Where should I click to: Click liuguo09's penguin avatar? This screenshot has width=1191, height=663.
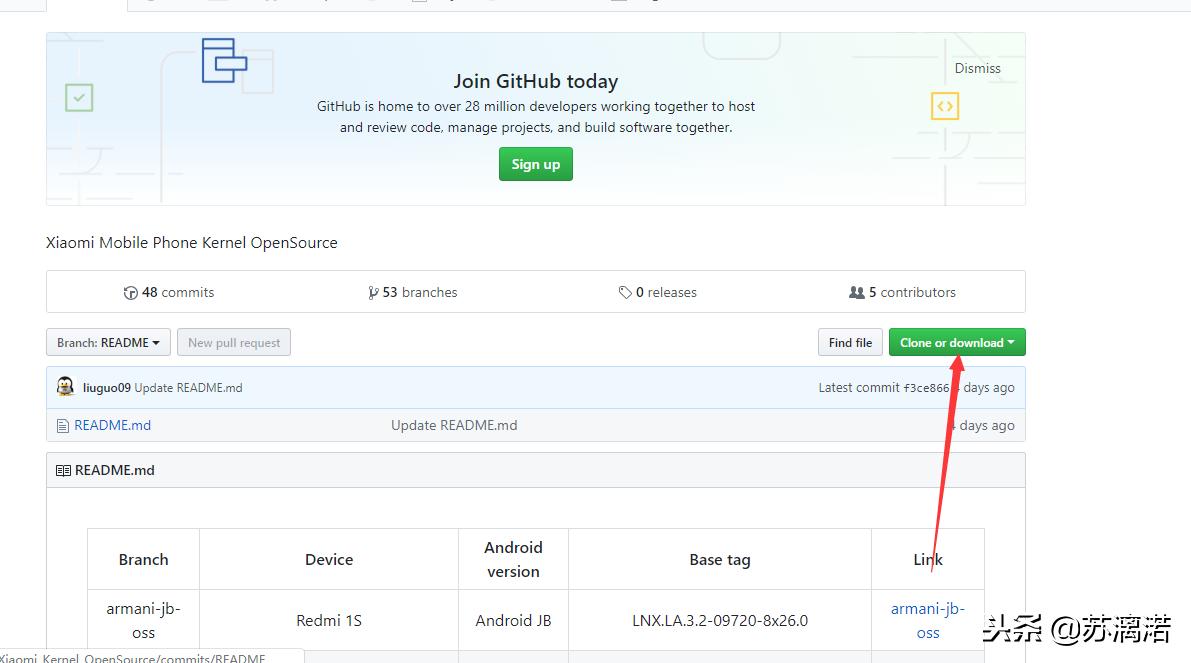tap(65, 387)
